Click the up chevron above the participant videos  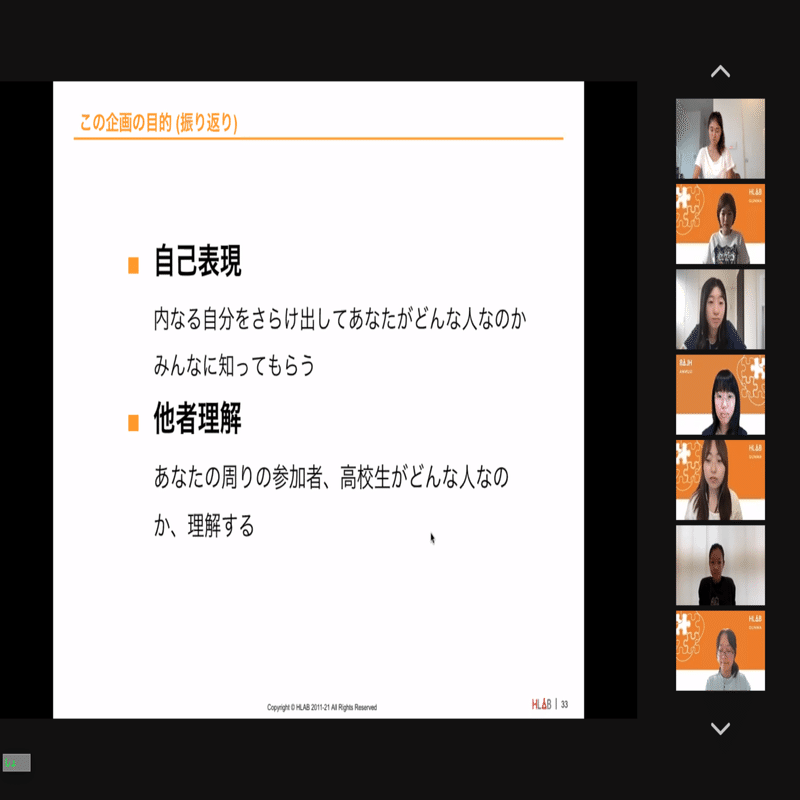pos(720,71)
